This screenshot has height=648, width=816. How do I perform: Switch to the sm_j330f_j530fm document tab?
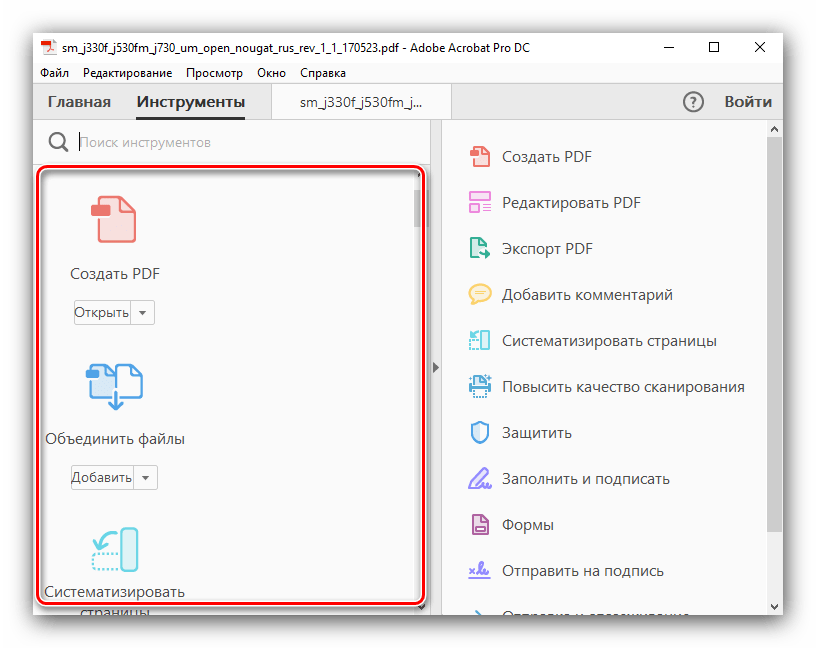pyautogui.click(x=361, y=102)
